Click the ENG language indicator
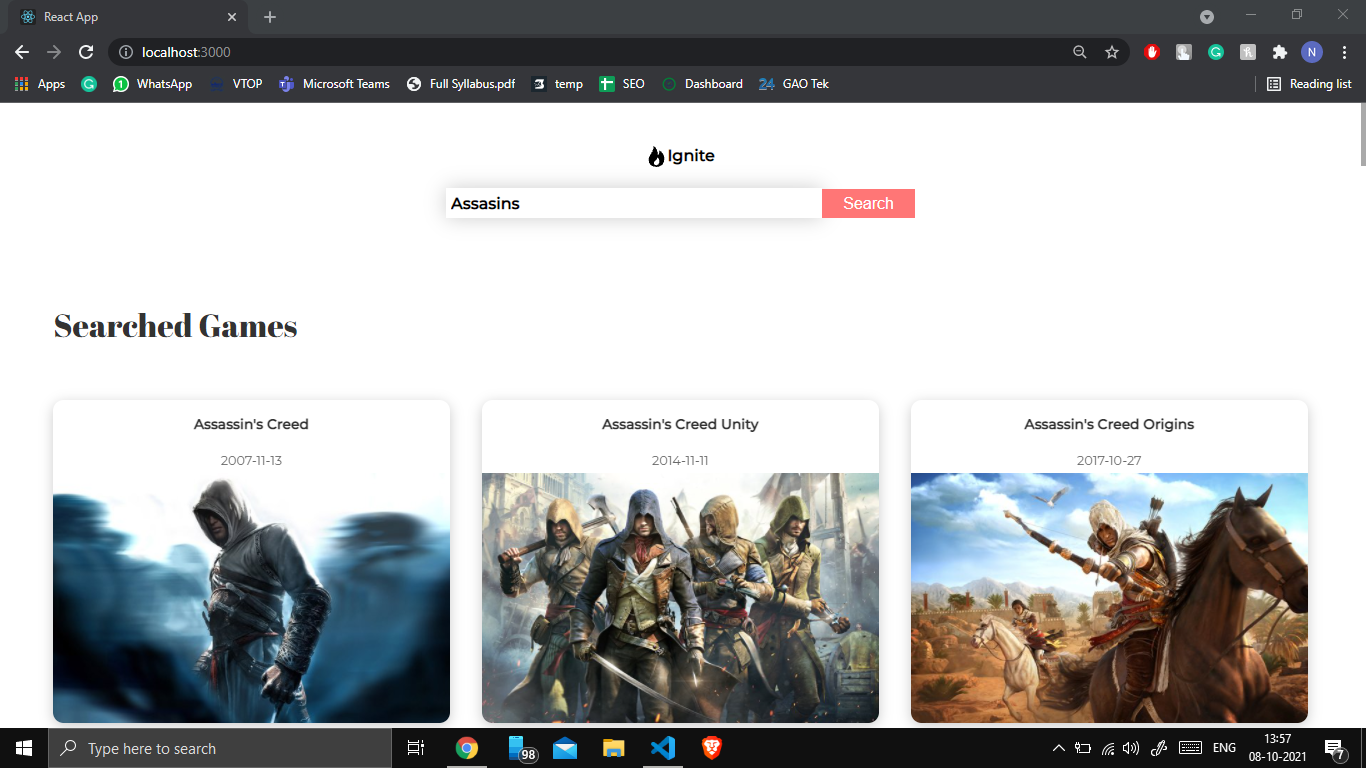This screenshot has height=768, width=1366. point(1224,748)
